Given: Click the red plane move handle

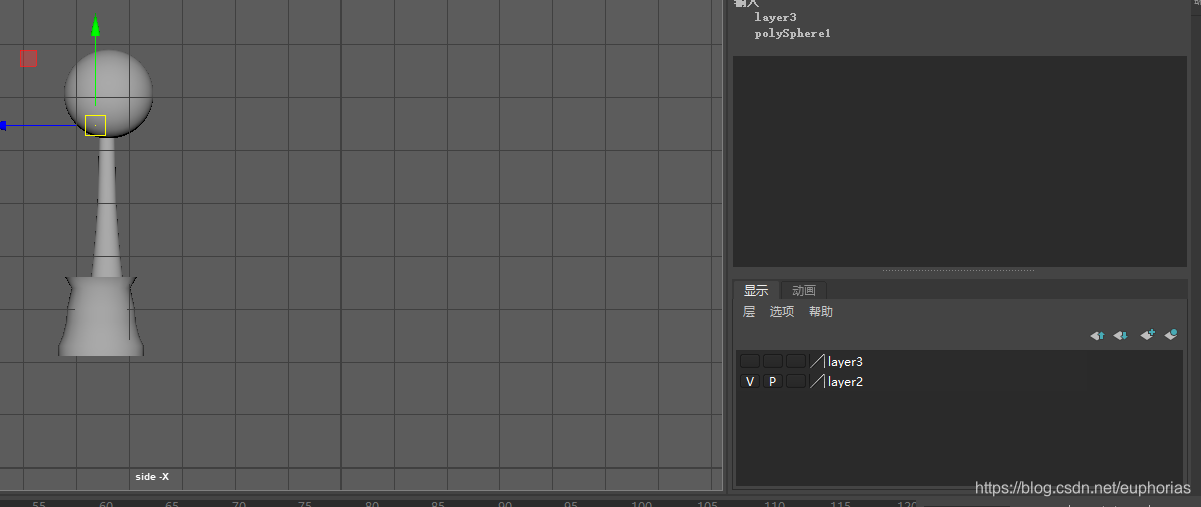Looking at the screenshot, I should click(x=28, y=58).
